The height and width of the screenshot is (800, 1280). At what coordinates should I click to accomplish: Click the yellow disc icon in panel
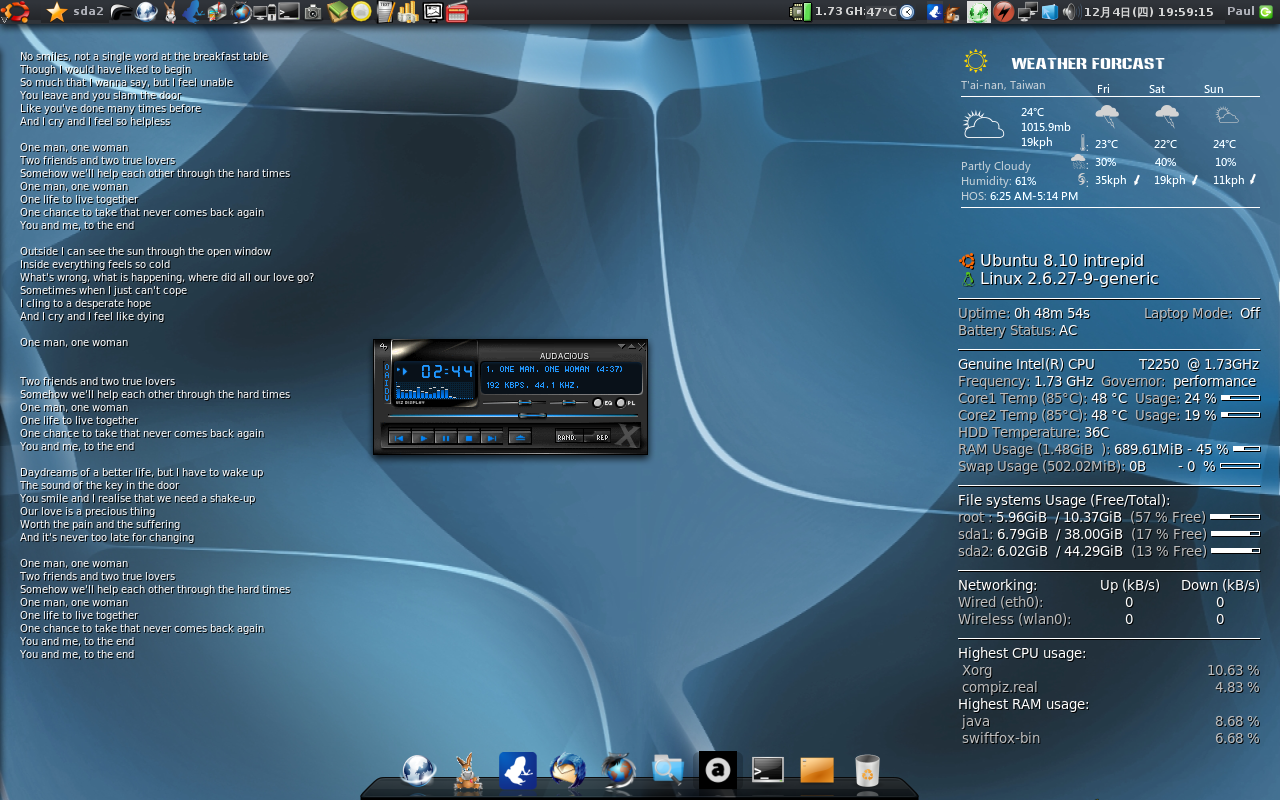tap(361, 12)
